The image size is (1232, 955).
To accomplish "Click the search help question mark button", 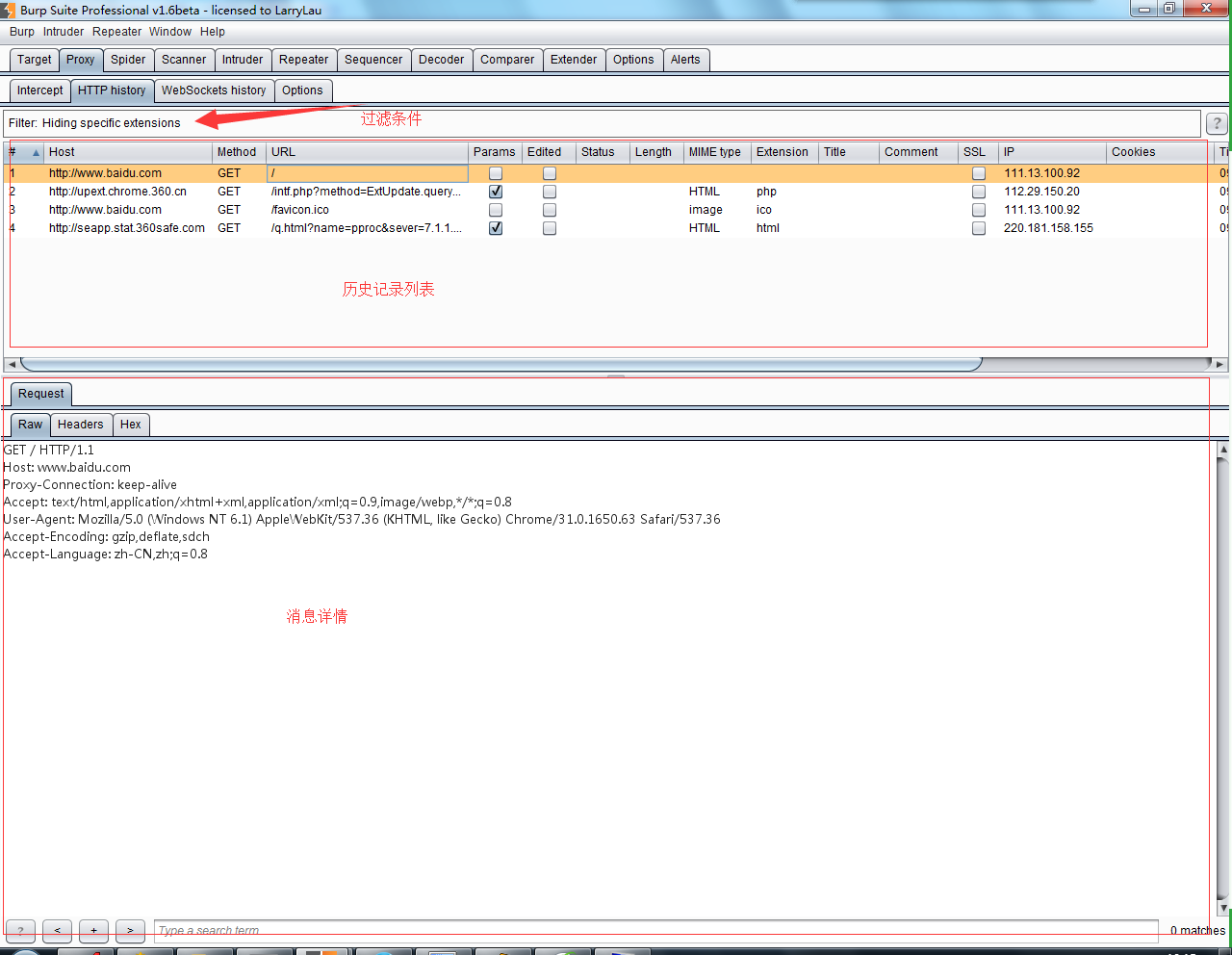I will pos(20,931).
